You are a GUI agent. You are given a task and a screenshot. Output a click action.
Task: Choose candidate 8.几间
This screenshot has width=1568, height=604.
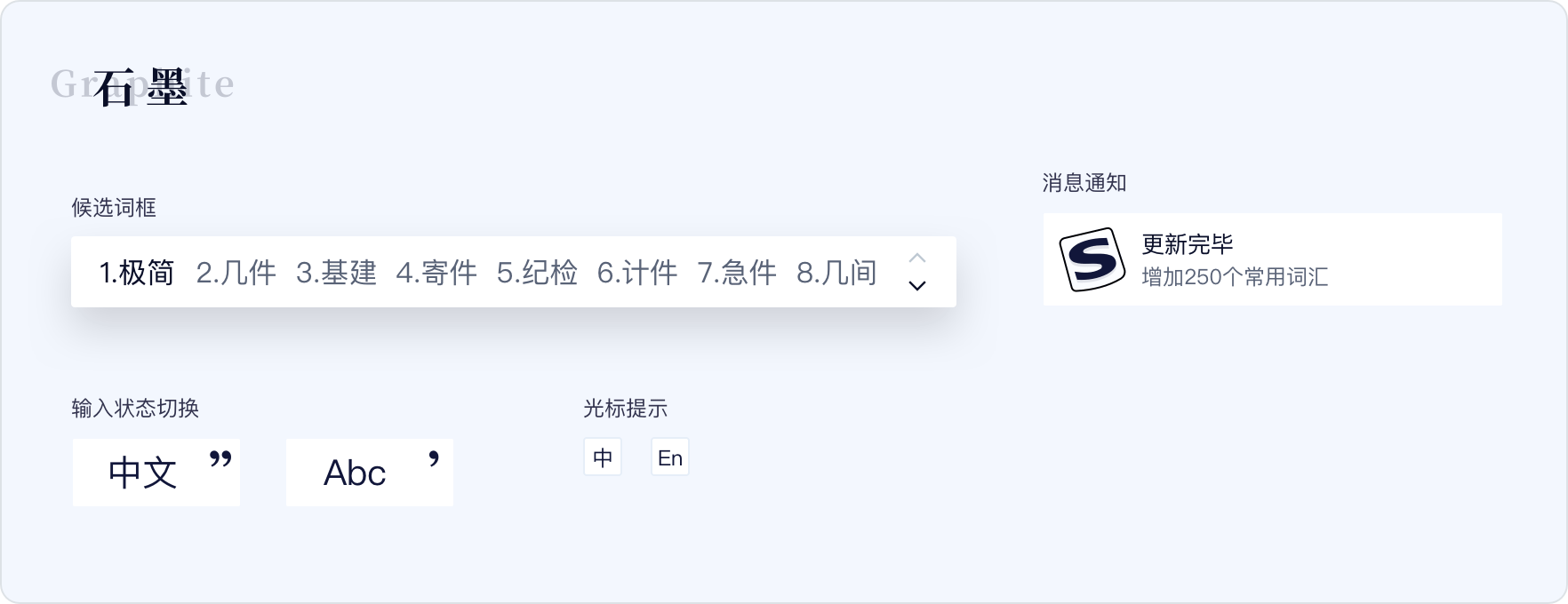836,273
